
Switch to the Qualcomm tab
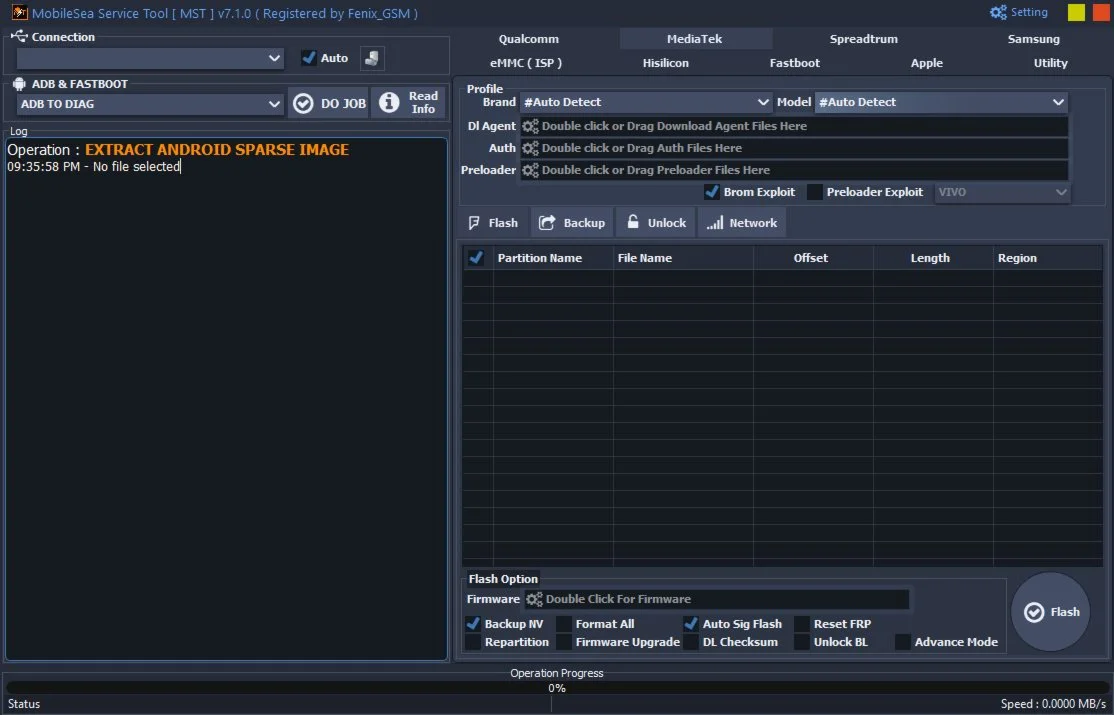click(529, 39)
